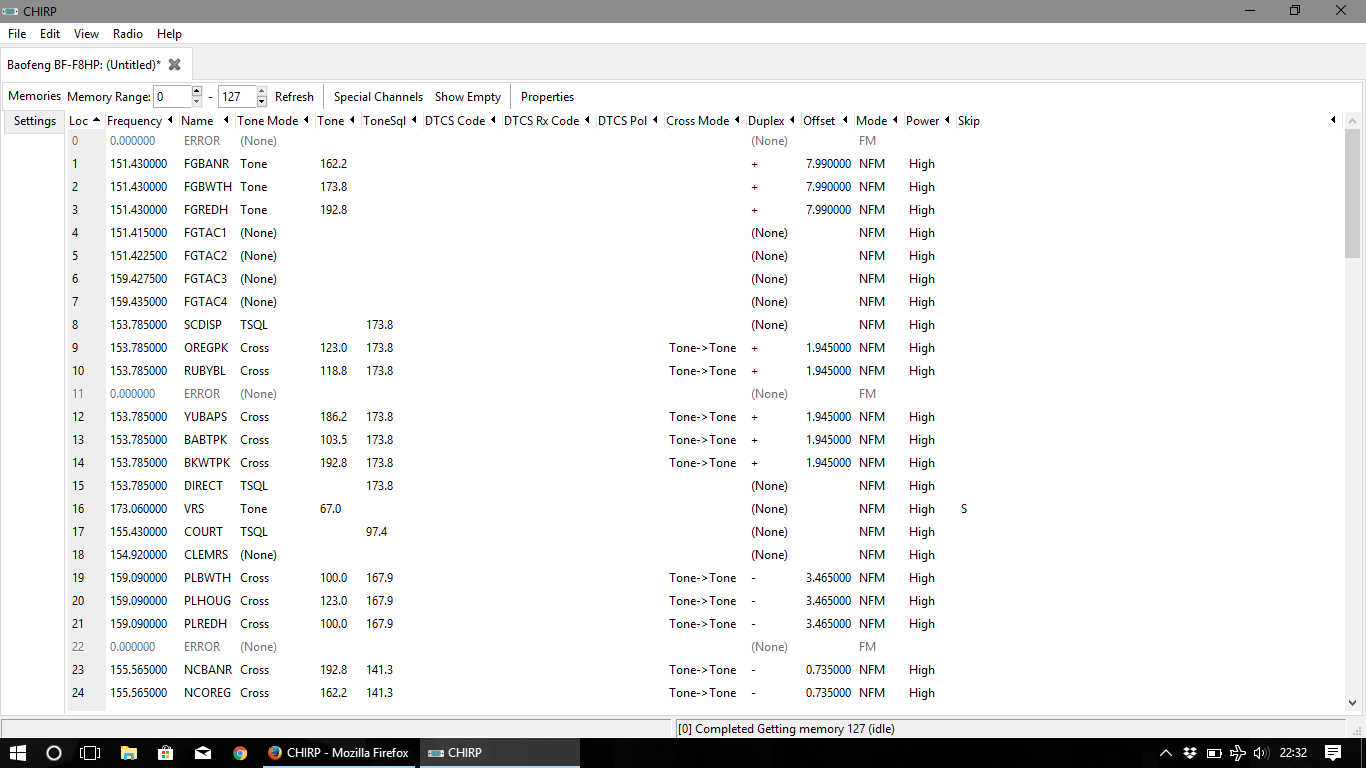Click scrollbar down arrow
Viewport: 1366px width, 768px height.
point(1353,703)
